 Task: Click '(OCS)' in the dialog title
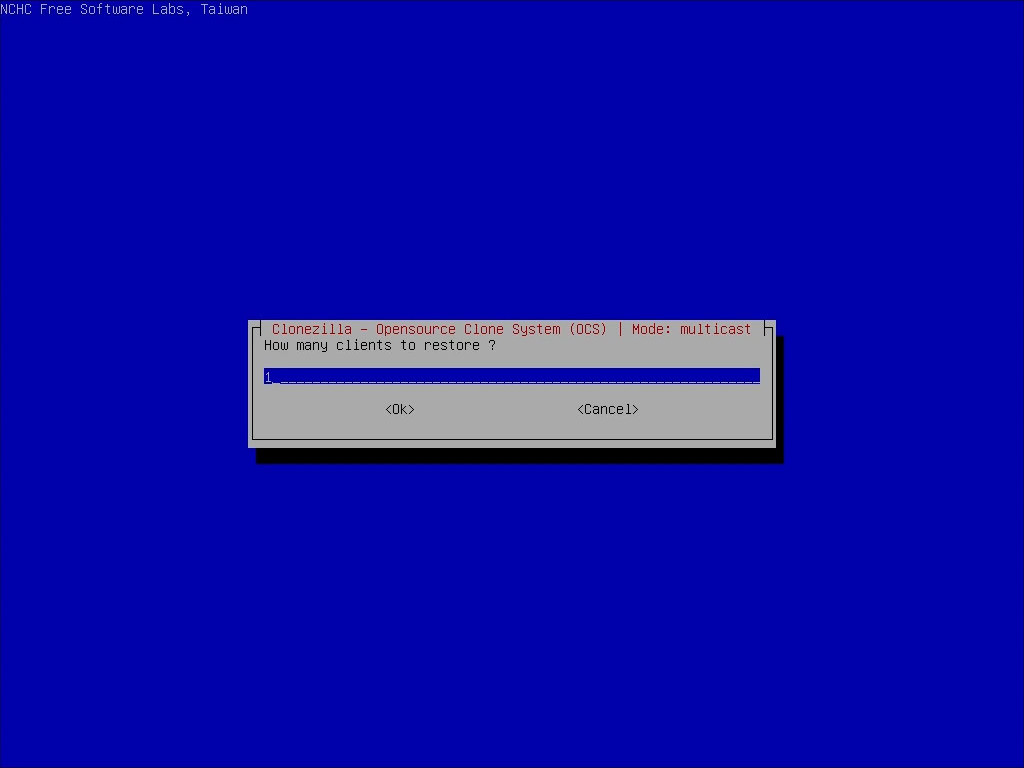(588, 329)
